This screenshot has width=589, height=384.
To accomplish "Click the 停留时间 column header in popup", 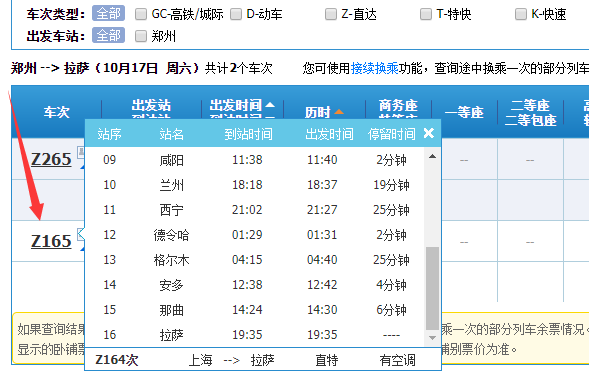I will 391,134.
